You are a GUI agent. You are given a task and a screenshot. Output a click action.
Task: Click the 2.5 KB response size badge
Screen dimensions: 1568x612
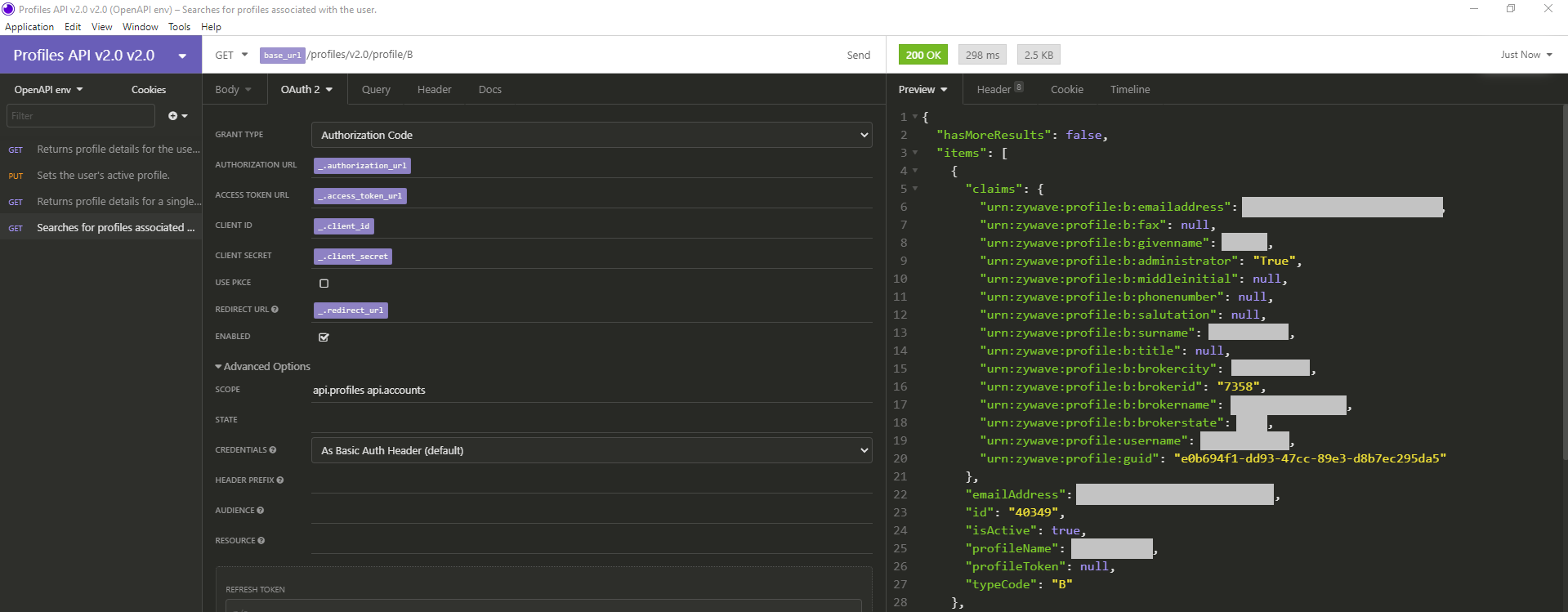pyautogui.click(x=1039, y=55)
